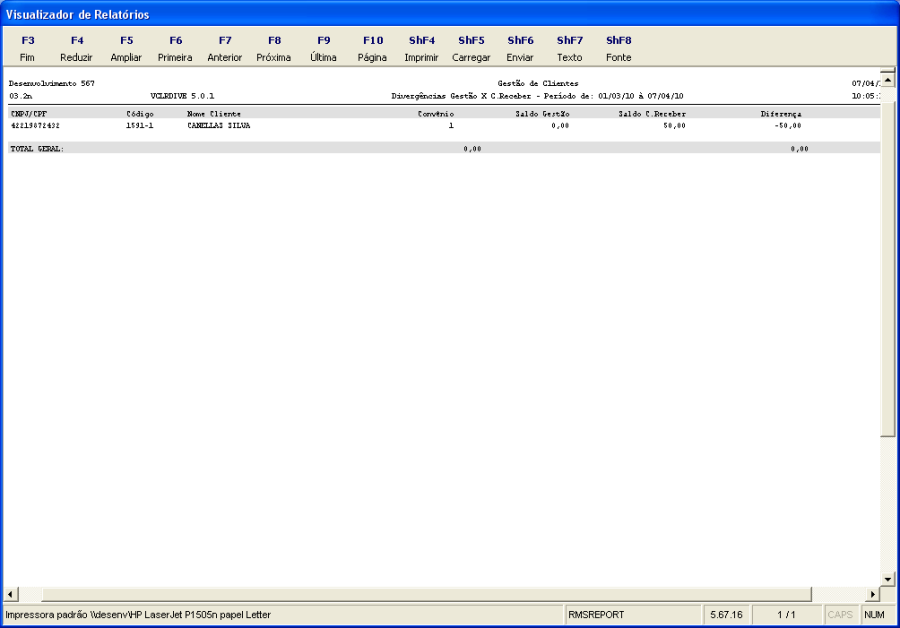Click the Desenvolvimento 567 header text
The image size is (900, 628).
[x=52, y=83]
